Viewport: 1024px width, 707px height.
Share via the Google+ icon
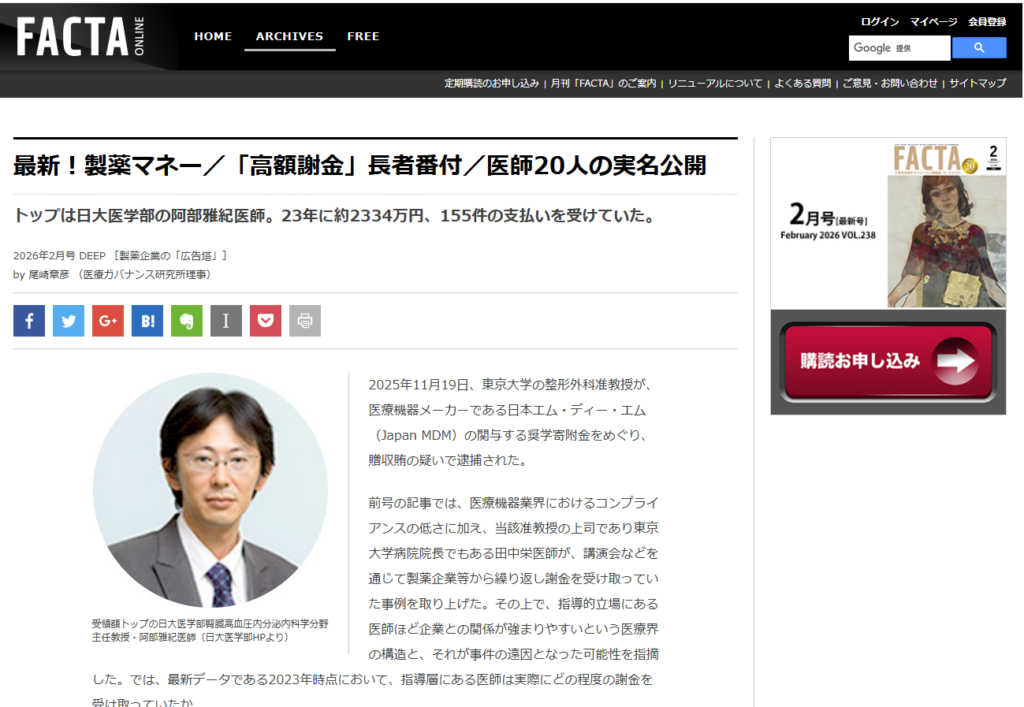coord(108,321)
